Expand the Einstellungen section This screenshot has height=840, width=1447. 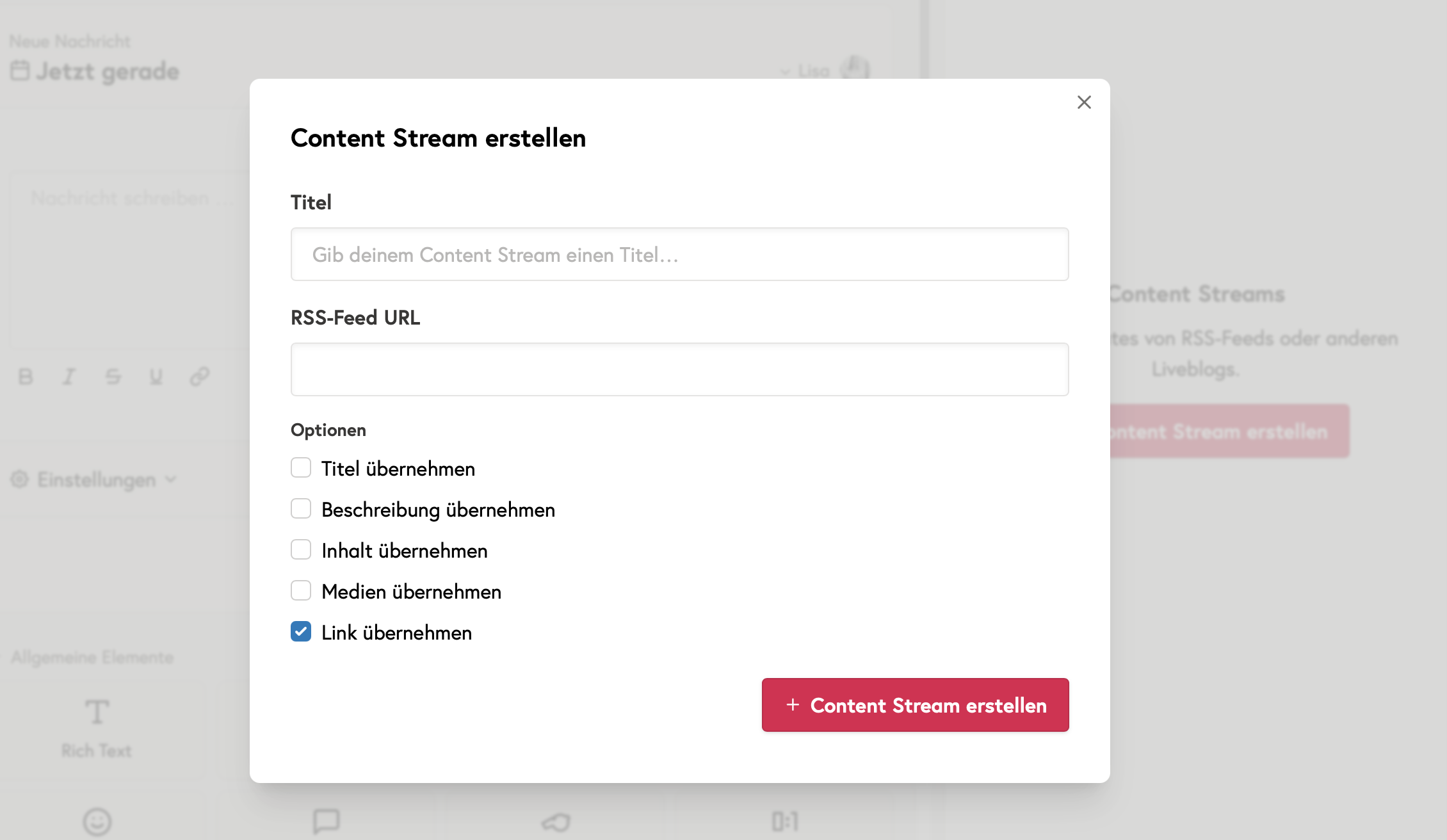click(94, 479)
